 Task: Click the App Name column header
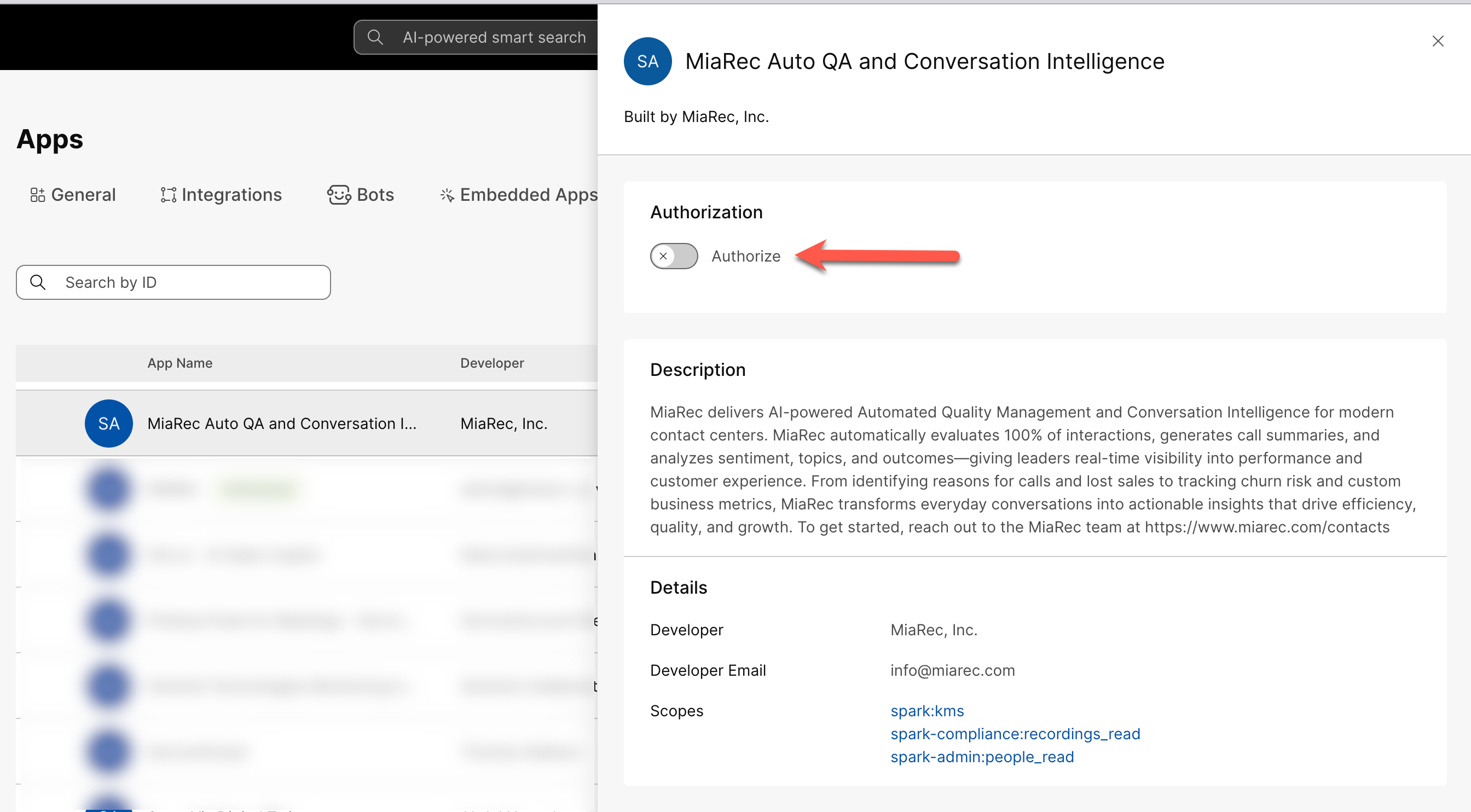click(180, 363)
